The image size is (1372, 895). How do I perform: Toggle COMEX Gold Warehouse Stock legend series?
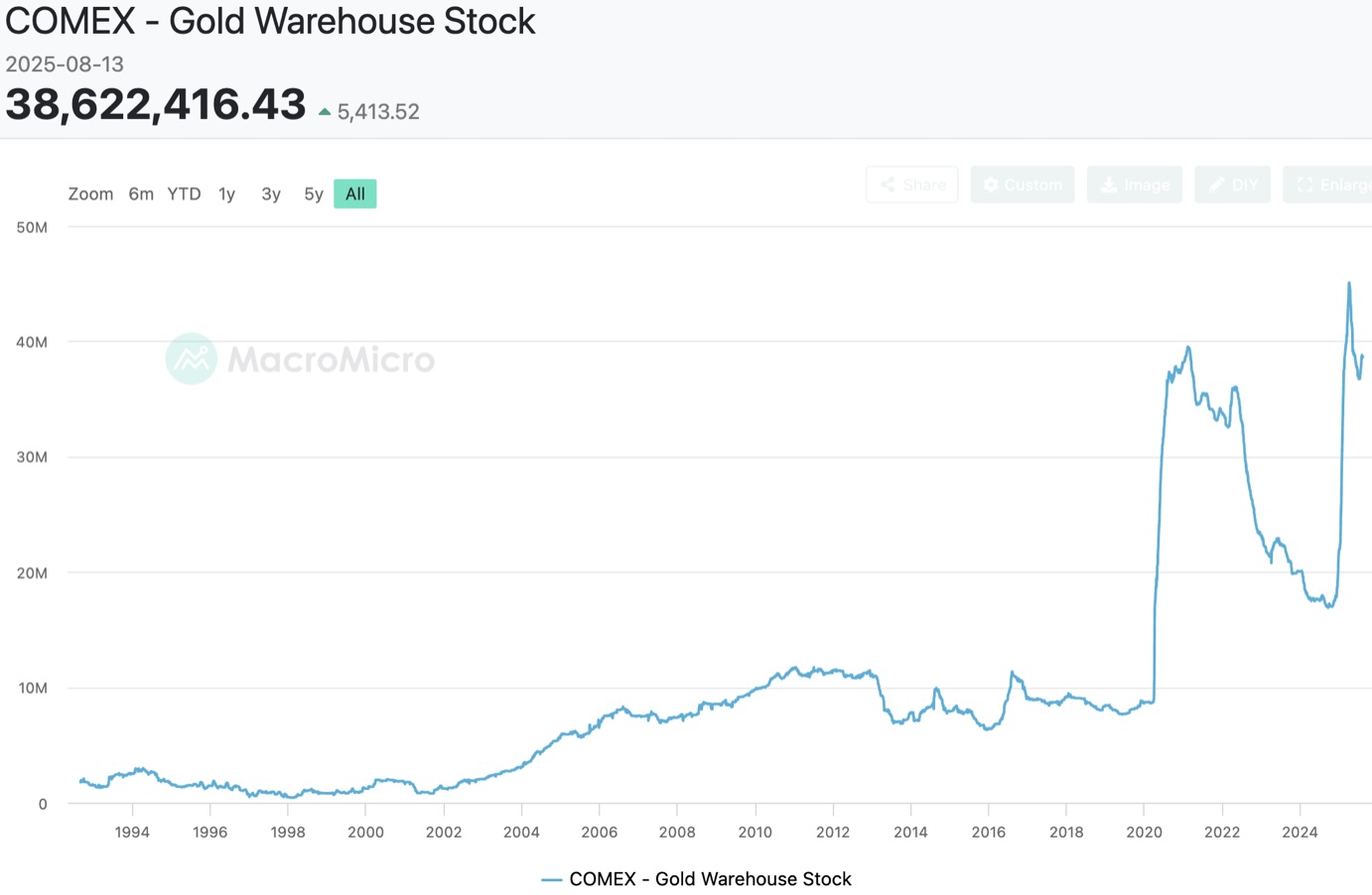tap(697, 879)
